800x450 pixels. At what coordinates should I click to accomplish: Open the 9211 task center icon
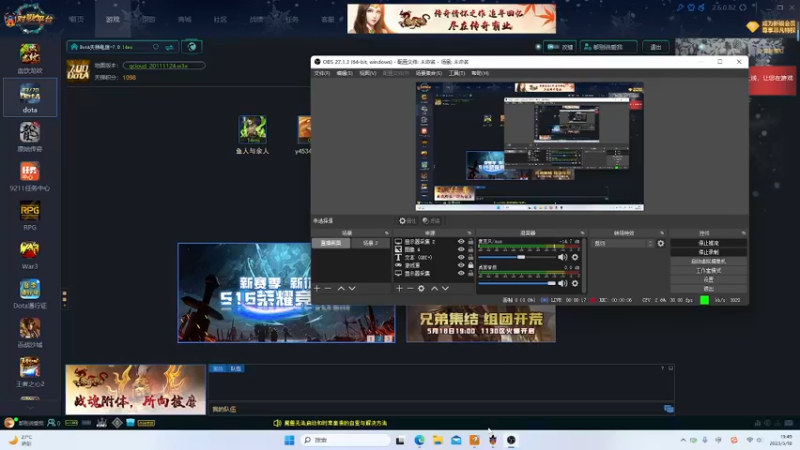click(30, 176)
